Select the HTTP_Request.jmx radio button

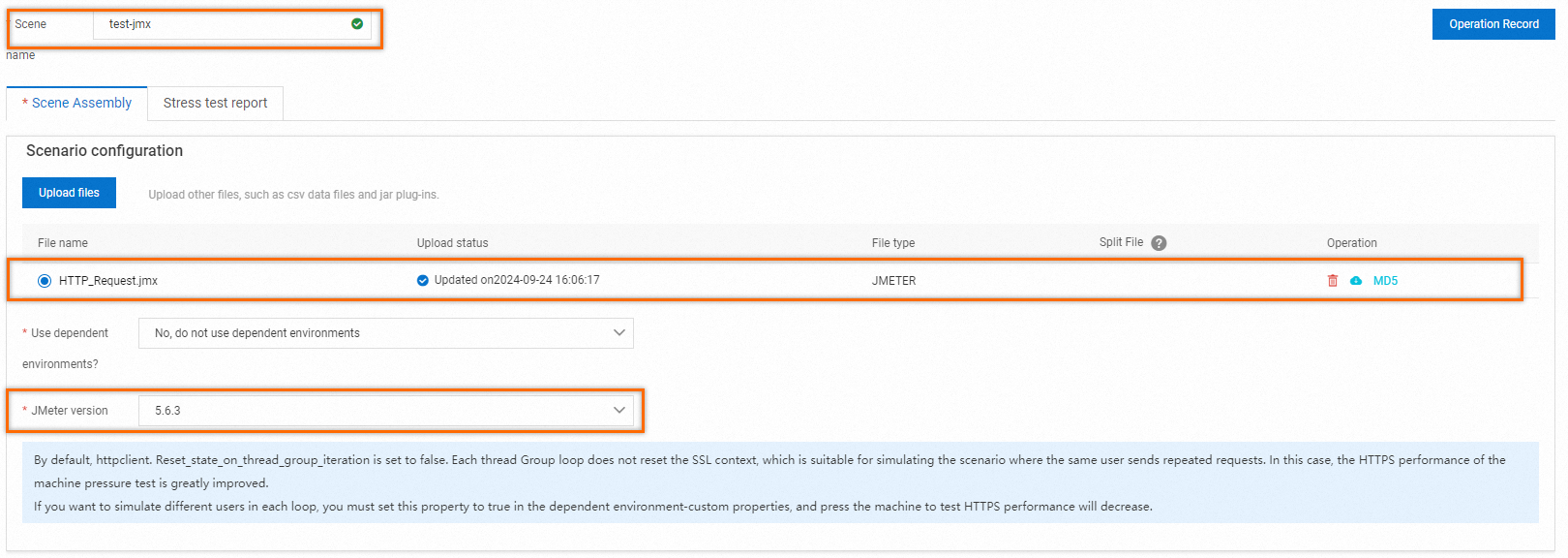pyautogui.click(x=45, y=281)
